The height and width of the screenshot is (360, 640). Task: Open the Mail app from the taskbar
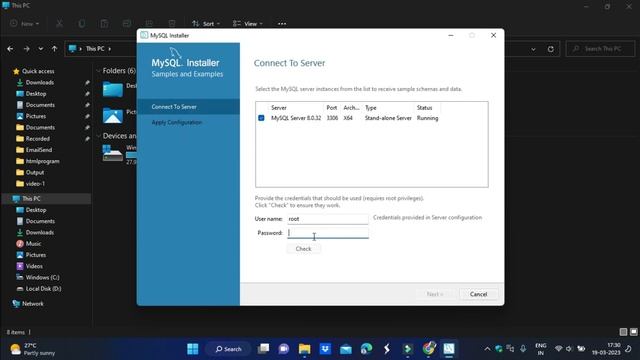346,349
